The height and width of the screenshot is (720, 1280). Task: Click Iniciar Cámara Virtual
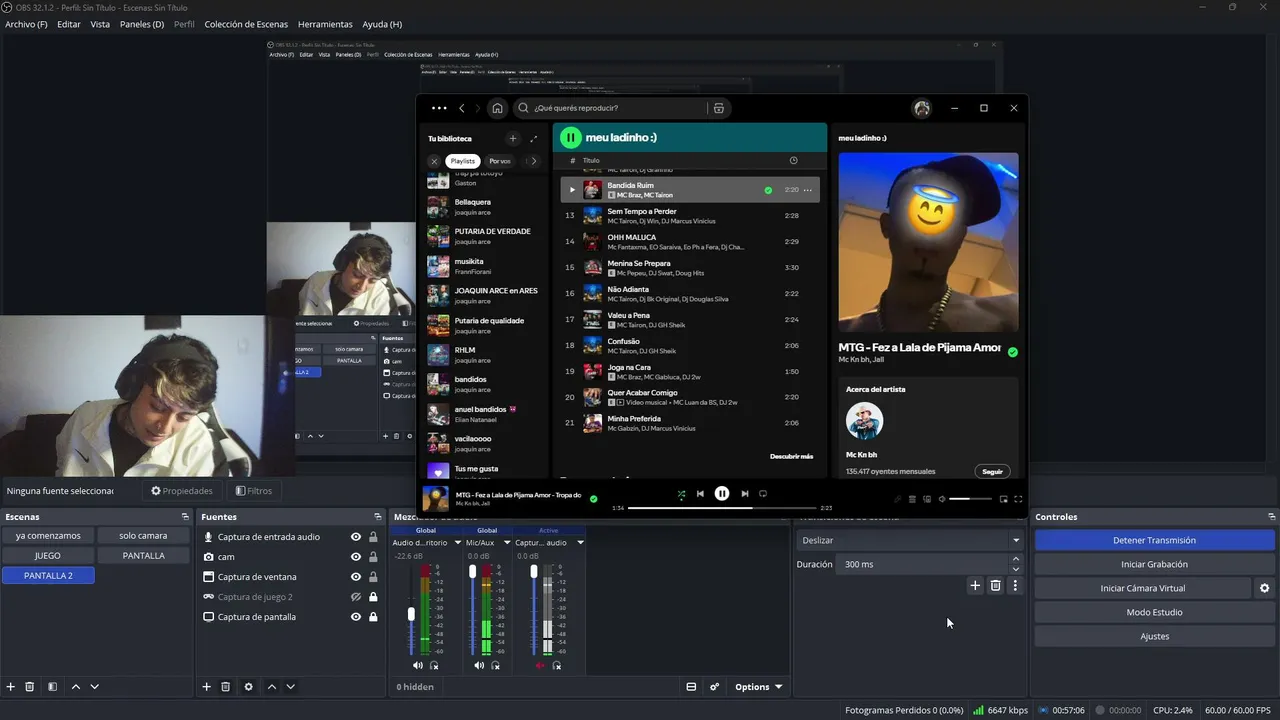1142,588
